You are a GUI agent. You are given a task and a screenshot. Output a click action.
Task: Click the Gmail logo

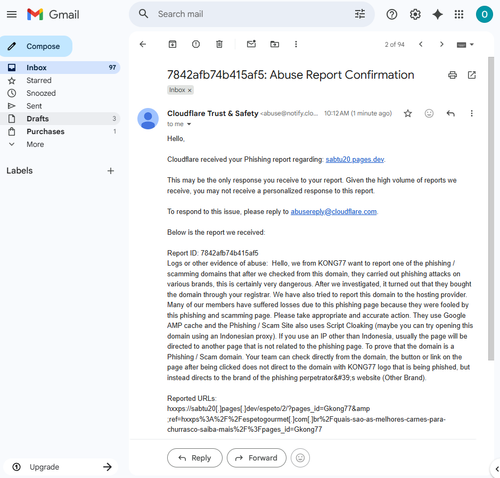pyautogui.click(x=53, y=14)
